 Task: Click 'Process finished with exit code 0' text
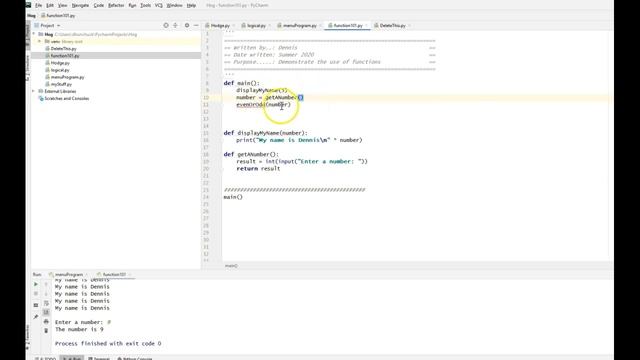click(108, 344)
